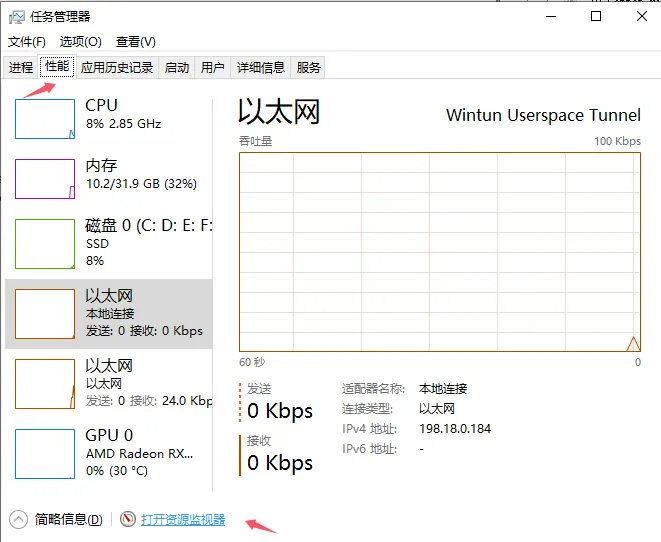This screenshot has height=542, width=661.
Task: Click the Ethernet throughput graph area
Action: click(x=440, y=252)
